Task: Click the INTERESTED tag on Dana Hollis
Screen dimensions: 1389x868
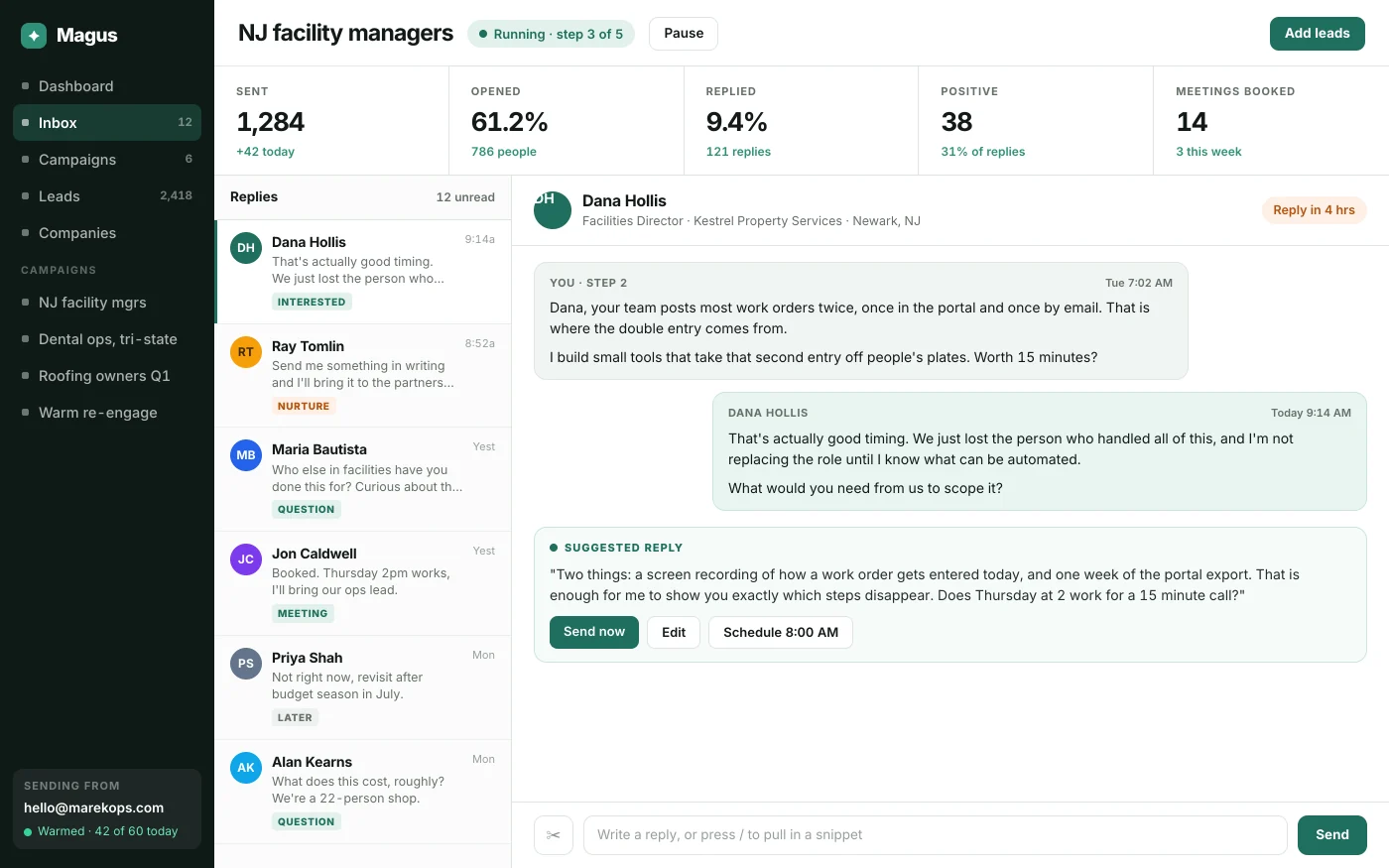Action: [312, 303]
